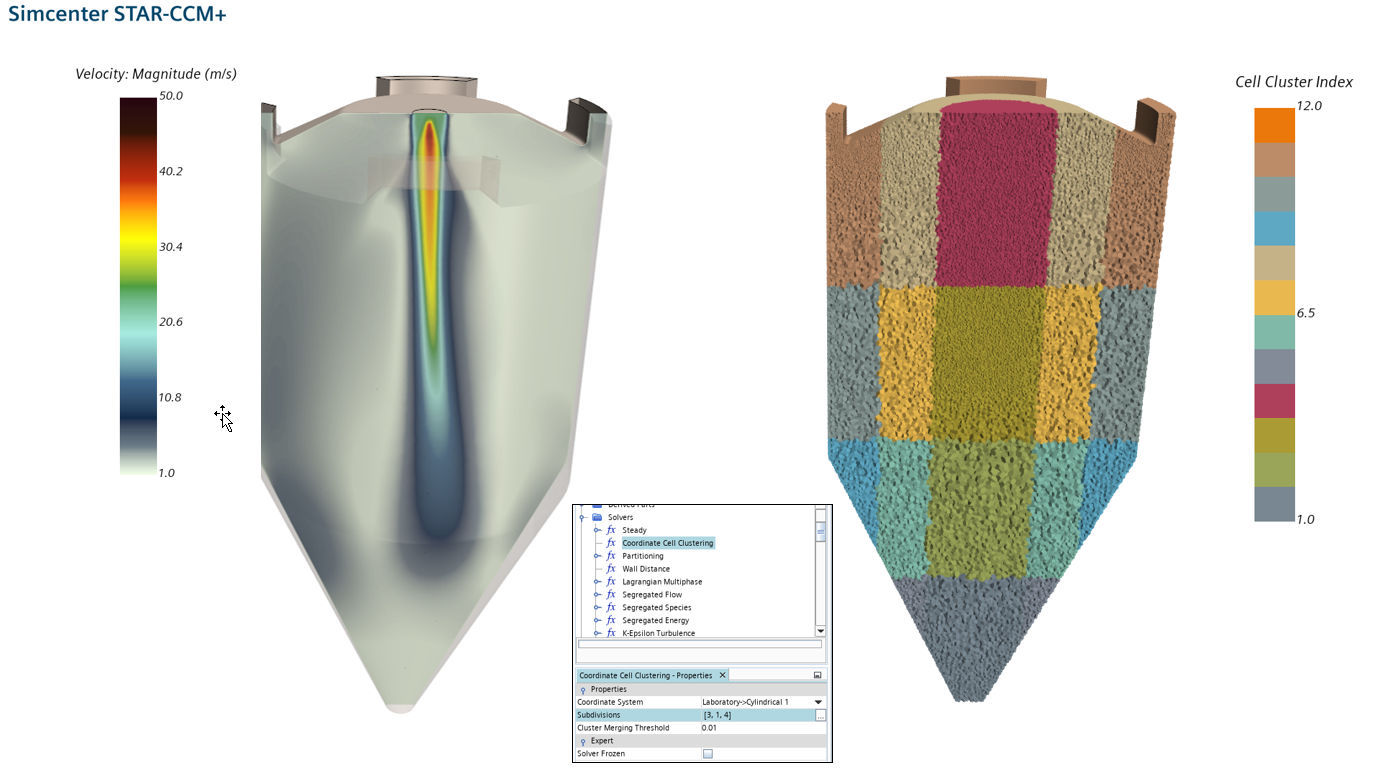This screenshot has height=770, width=1375.
Task: Expand the Lagrangian Multiphase solver node
Action: (x=594, y=582)
